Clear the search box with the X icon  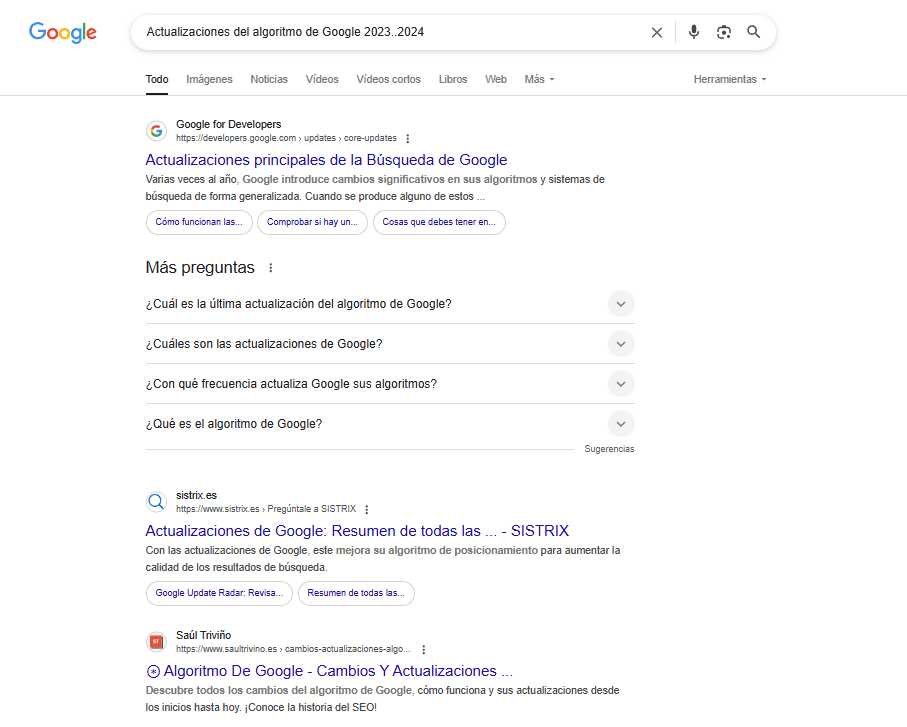[x=657, y=32]
